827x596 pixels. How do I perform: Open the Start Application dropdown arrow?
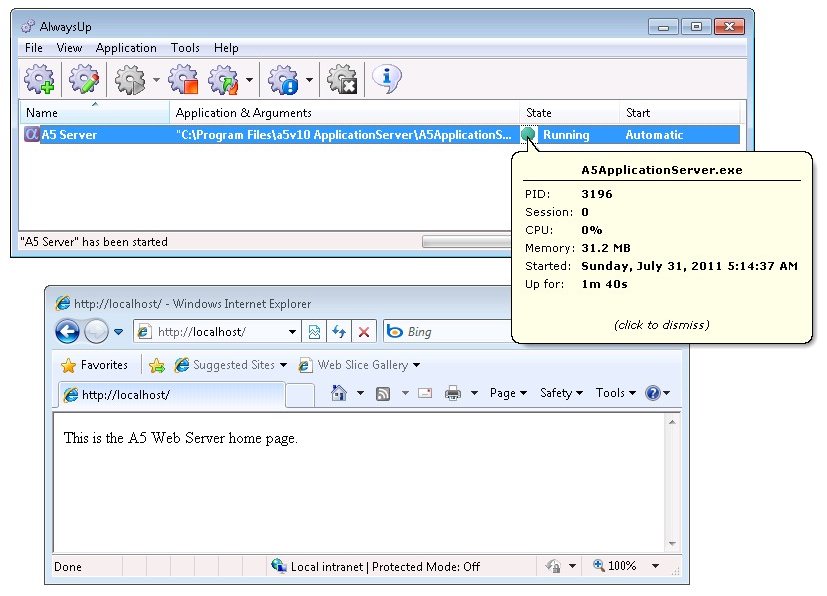point(156,80)
